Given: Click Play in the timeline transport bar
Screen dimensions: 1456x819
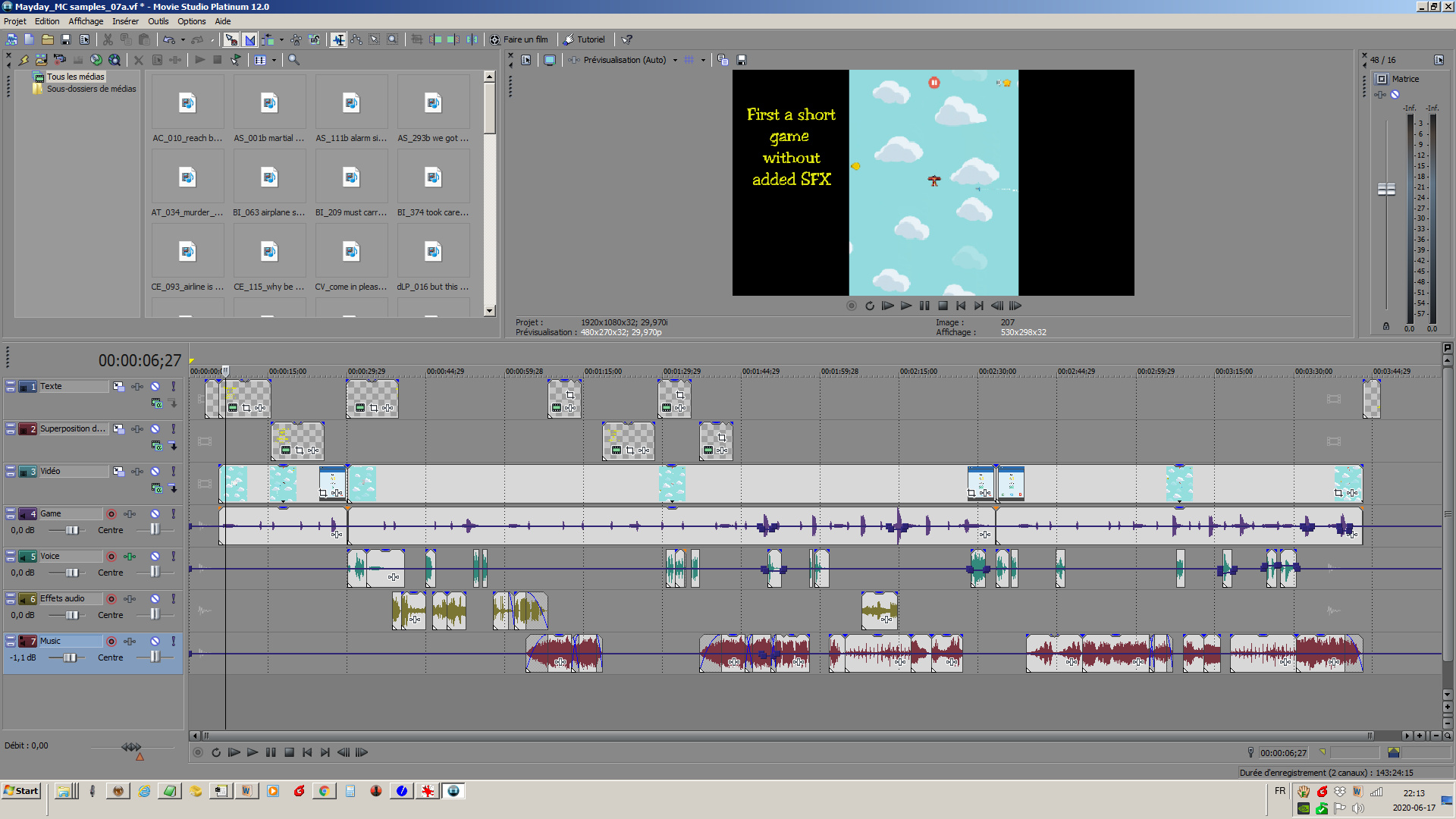Looking at the screenshot, I should pyautogui.click(x=253, y=753).
